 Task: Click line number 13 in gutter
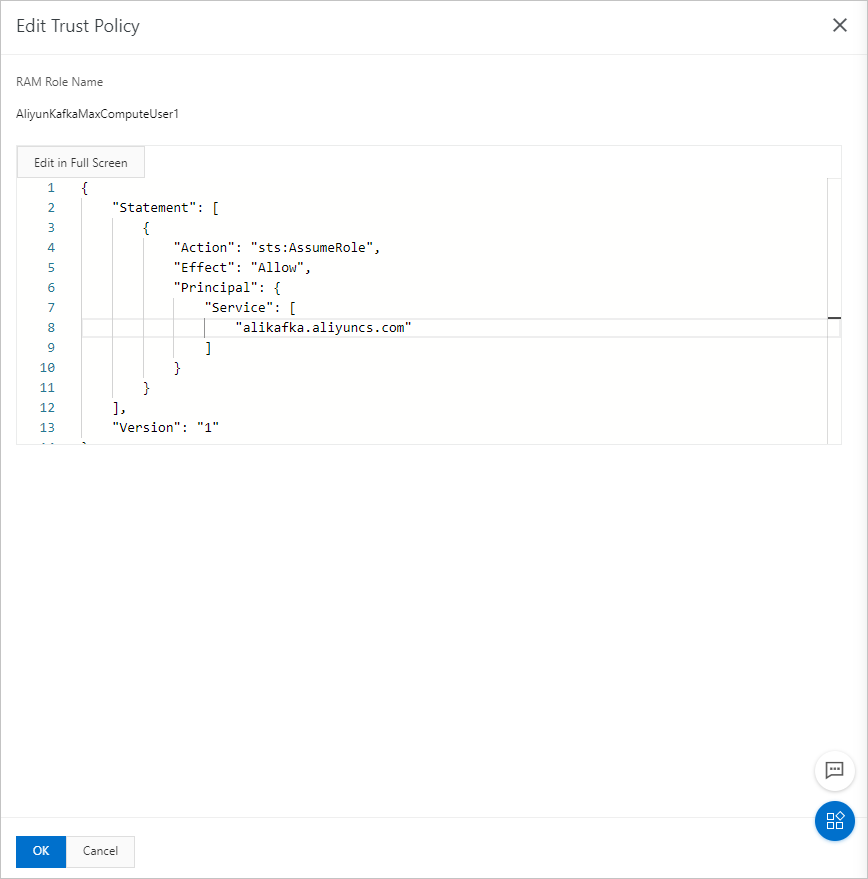click(x=47, y=428)
